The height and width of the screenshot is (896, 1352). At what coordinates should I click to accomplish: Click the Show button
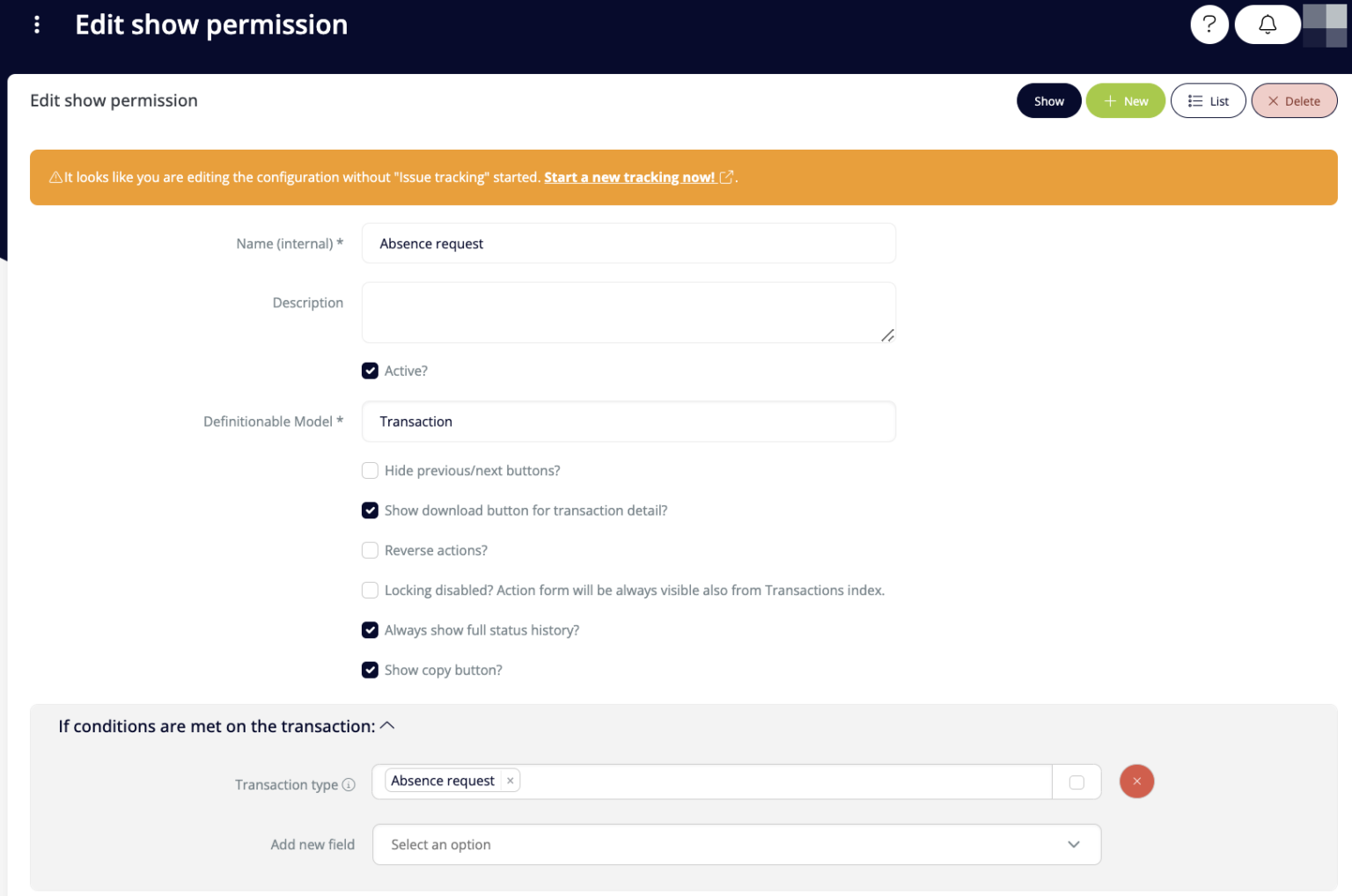coord(1048,101)
